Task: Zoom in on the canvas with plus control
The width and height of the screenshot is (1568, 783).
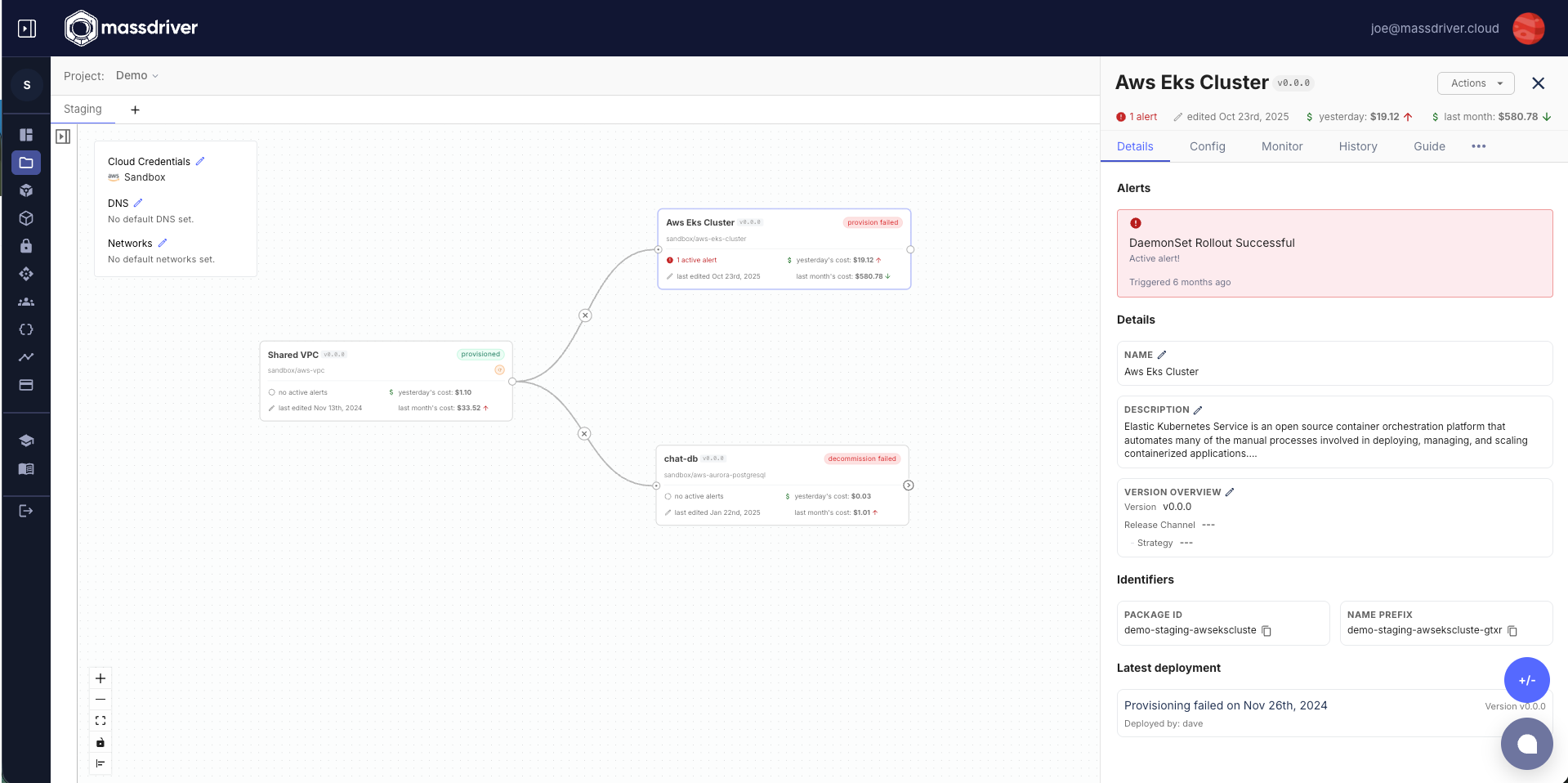Action: click(101, 678)
